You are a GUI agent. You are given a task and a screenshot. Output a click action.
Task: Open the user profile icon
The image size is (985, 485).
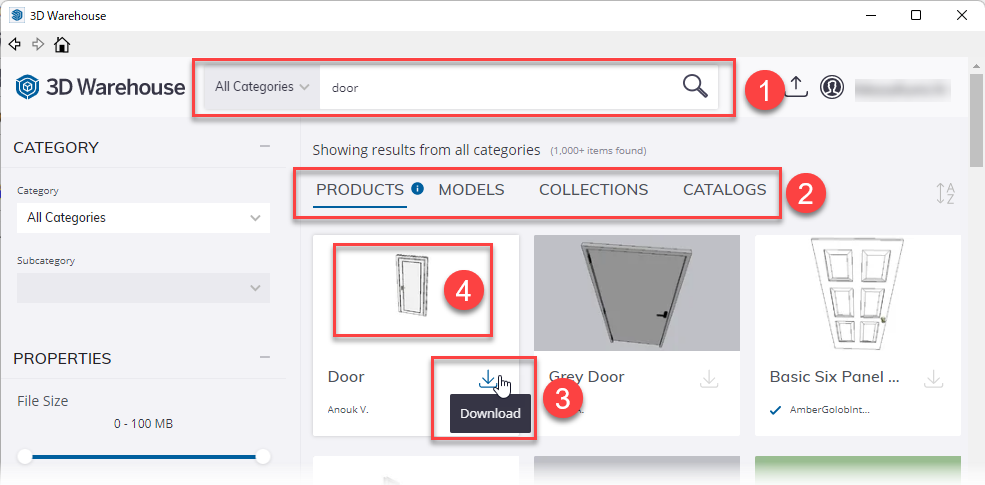tap(832, 87)
